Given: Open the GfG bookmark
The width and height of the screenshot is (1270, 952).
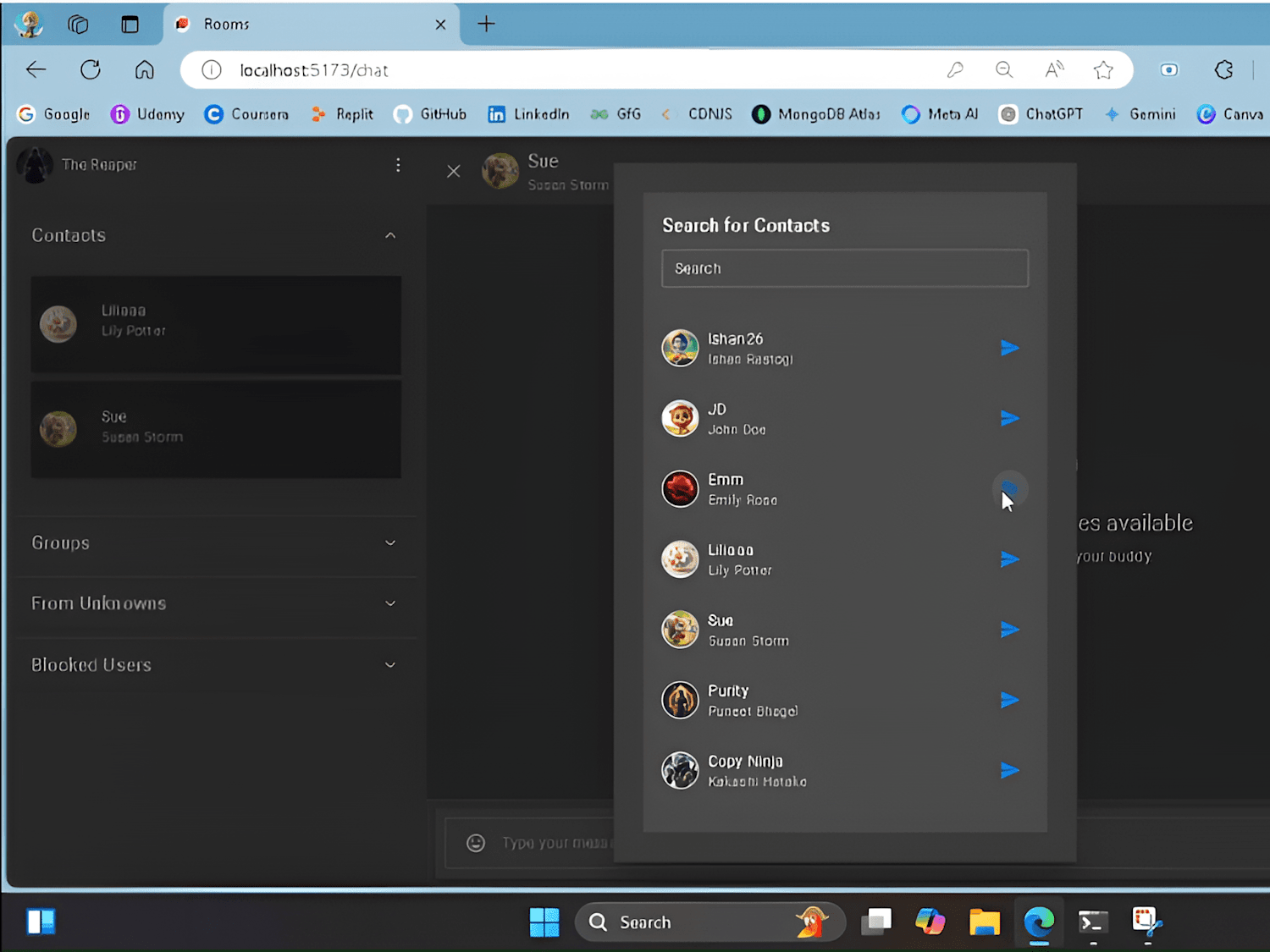Looking at the screenshot, I should pyautogui.click(x=616, y=114).
